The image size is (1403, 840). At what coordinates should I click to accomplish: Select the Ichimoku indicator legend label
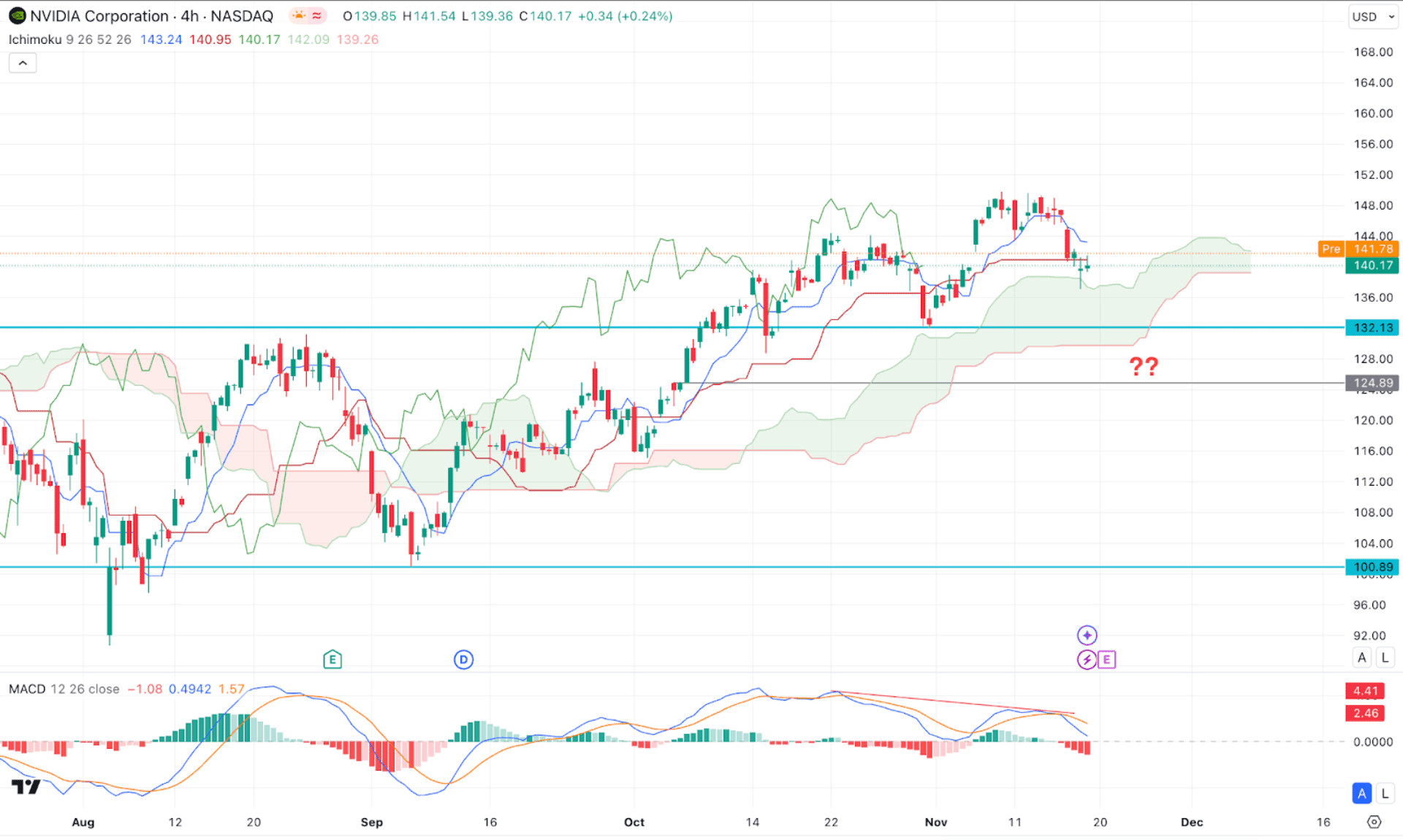click(35, 39)
